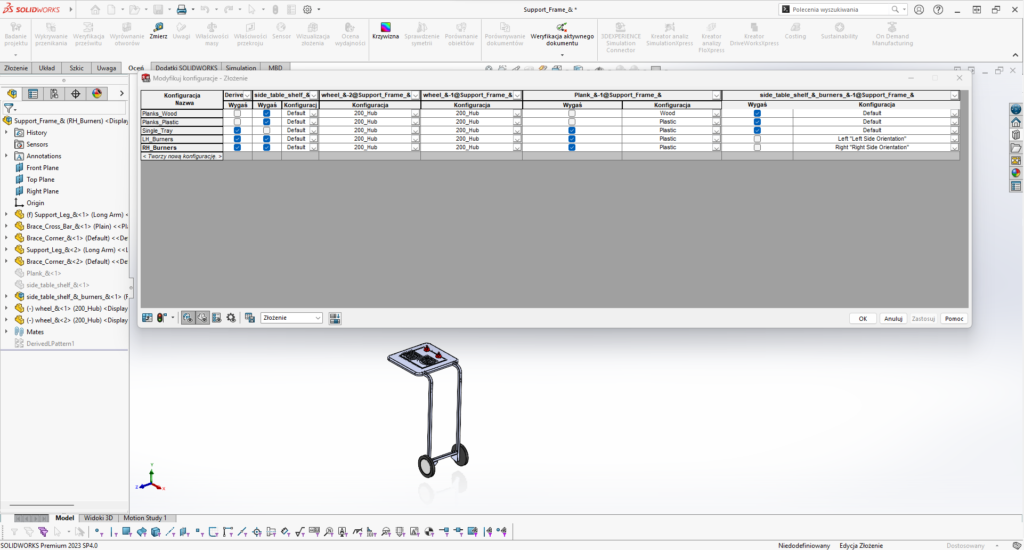Open the DisplayManager appearance tab icon
The height and width of the screenshot is (550, 1024).
tap(97, 94)
